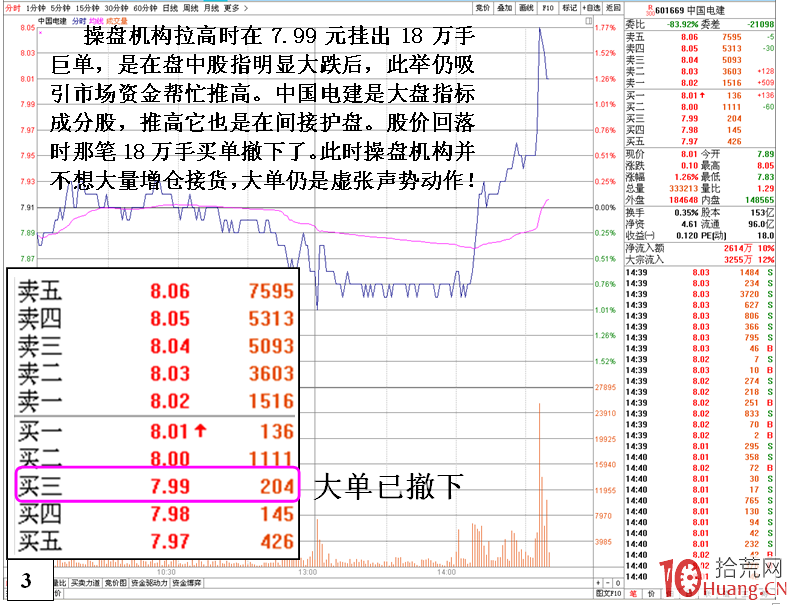The height and width of the screenshot is (608, 801).
Task: Click the 14:40 trade with volume 765
Action: click(700, 501)
